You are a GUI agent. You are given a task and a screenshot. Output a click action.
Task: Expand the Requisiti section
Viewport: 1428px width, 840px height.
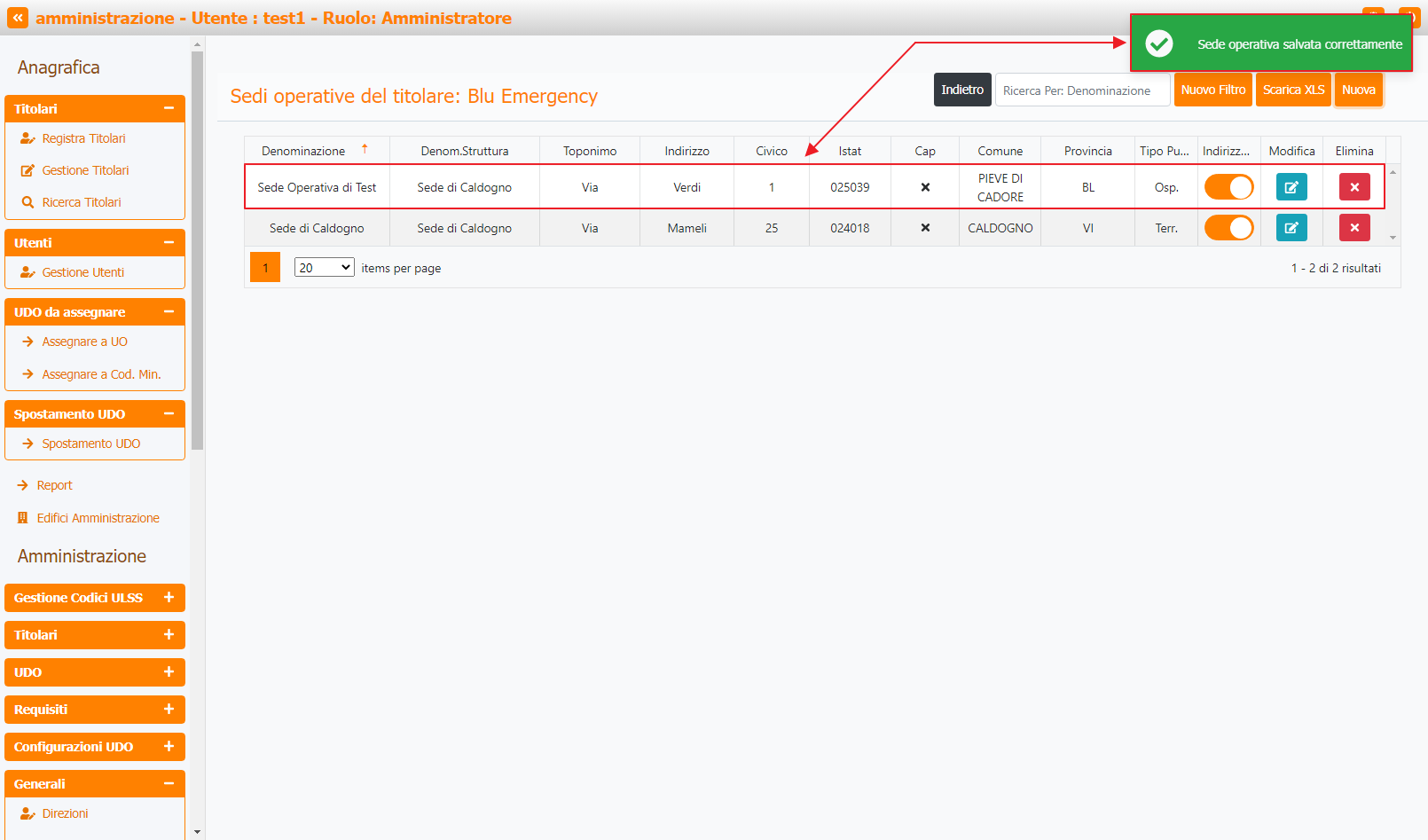pyautogui.click(x=169, y=709)
